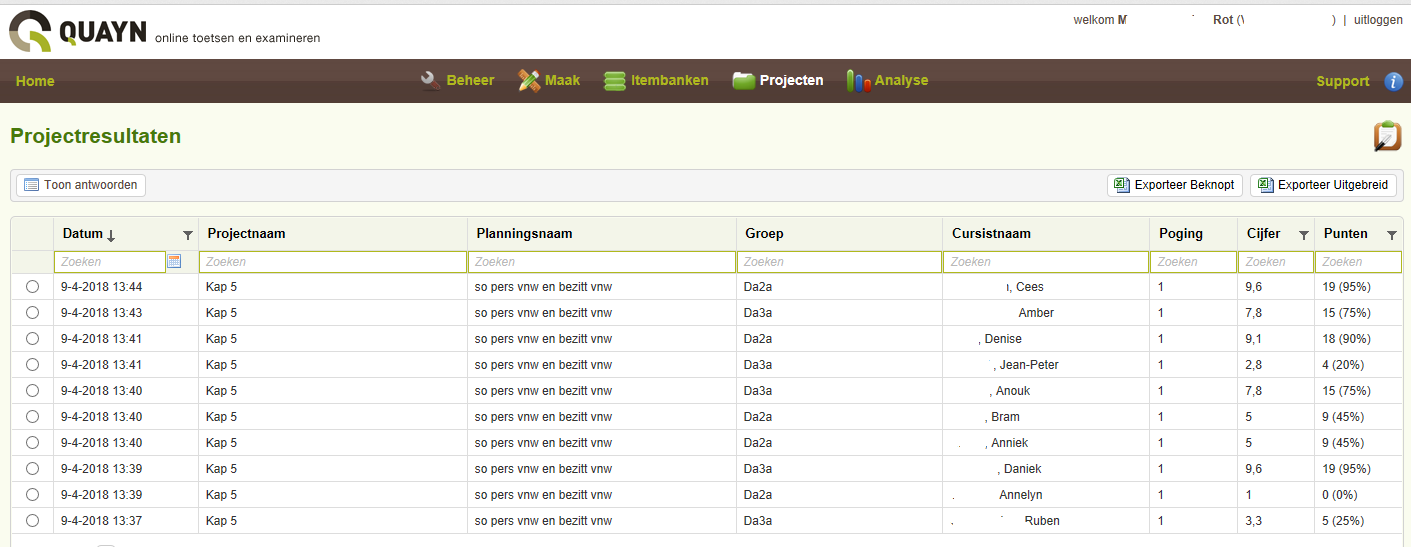Click the Punten search field
The image size is (1411, 547).
(1358, 262)
